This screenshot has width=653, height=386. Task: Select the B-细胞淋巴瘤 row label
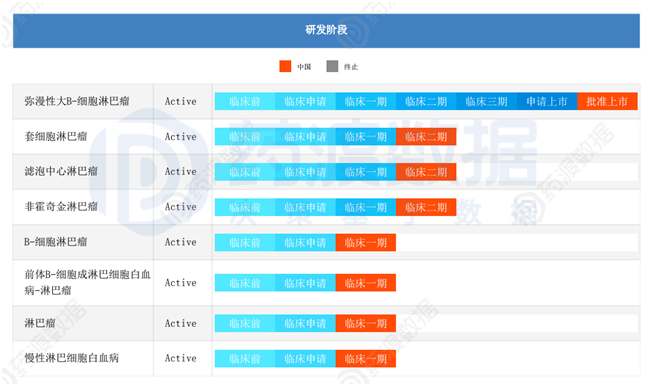[56, 242]
